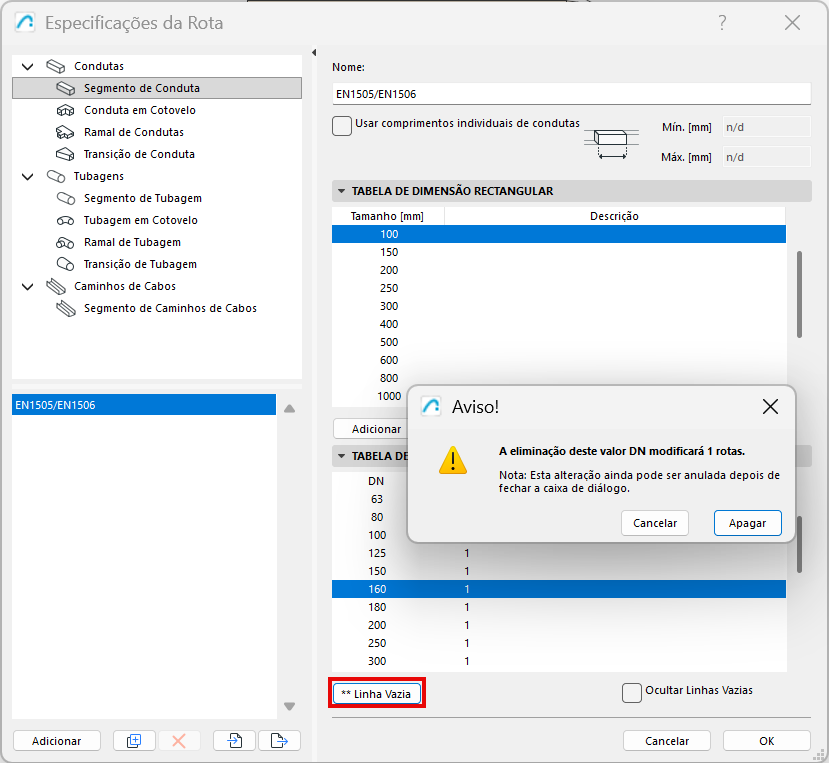Check Ocultar Linhas Vazias

click(x=632, y=693)
